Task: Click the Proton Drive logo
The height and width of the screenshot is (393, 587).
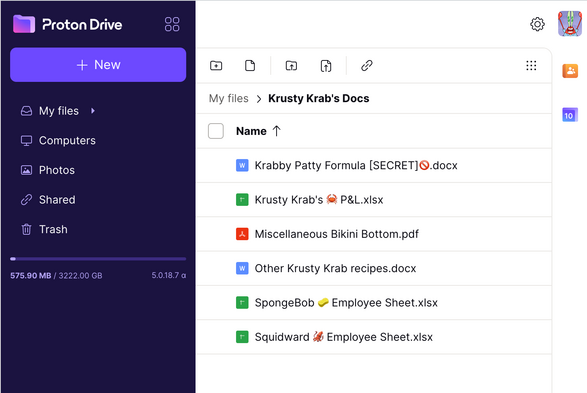Action: click(68, 24)
